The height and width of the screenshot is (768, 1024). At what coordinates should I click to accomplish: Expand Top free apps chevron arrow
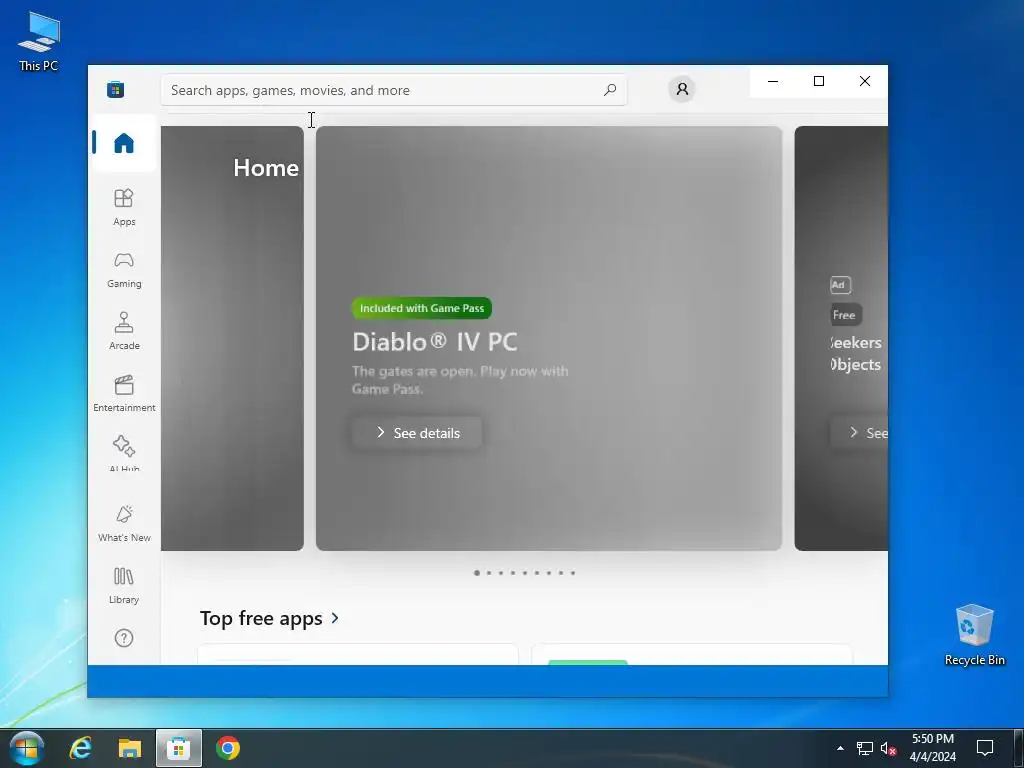335,618
